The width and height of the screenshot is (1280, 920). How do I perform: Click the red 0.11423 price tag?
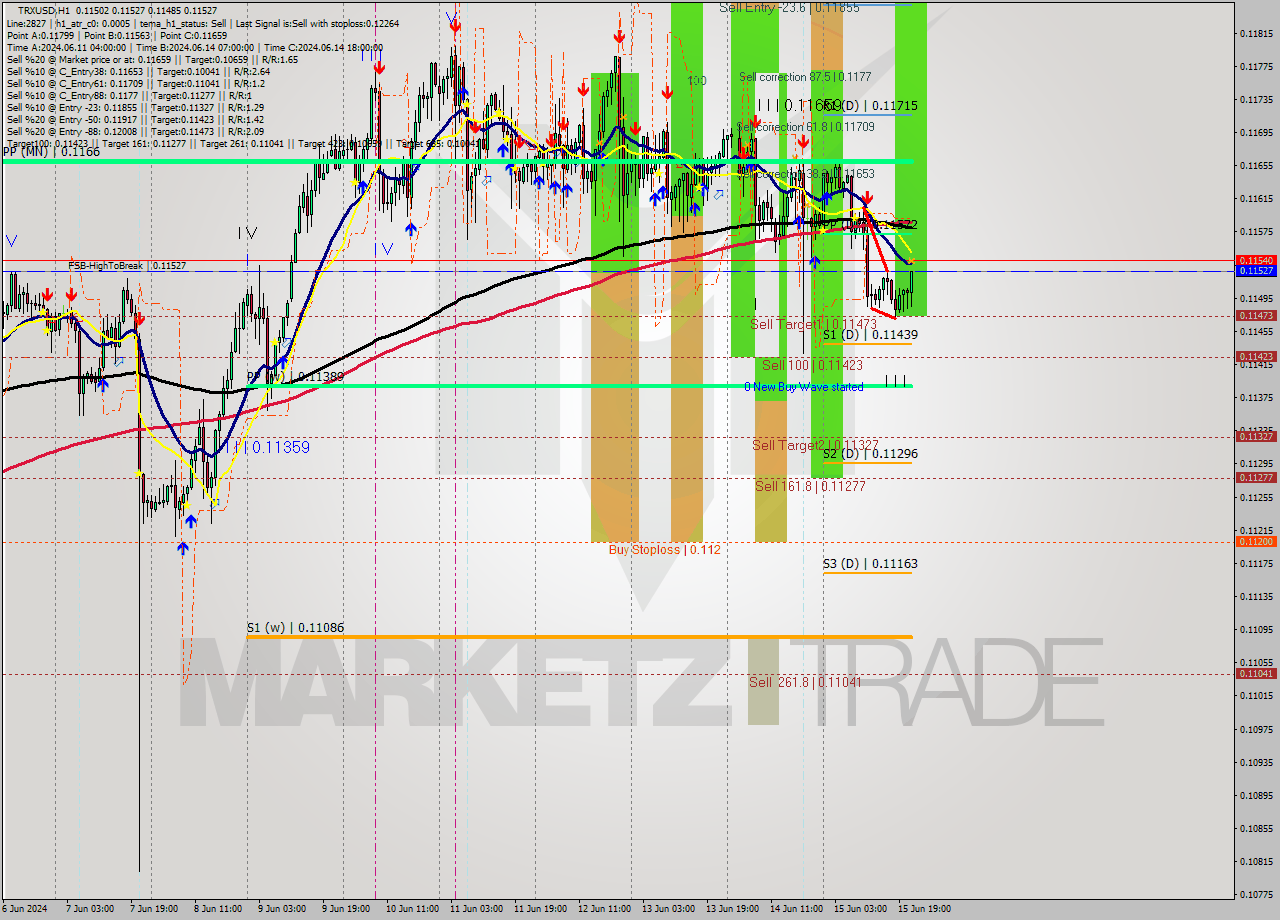coord(1256,356)
